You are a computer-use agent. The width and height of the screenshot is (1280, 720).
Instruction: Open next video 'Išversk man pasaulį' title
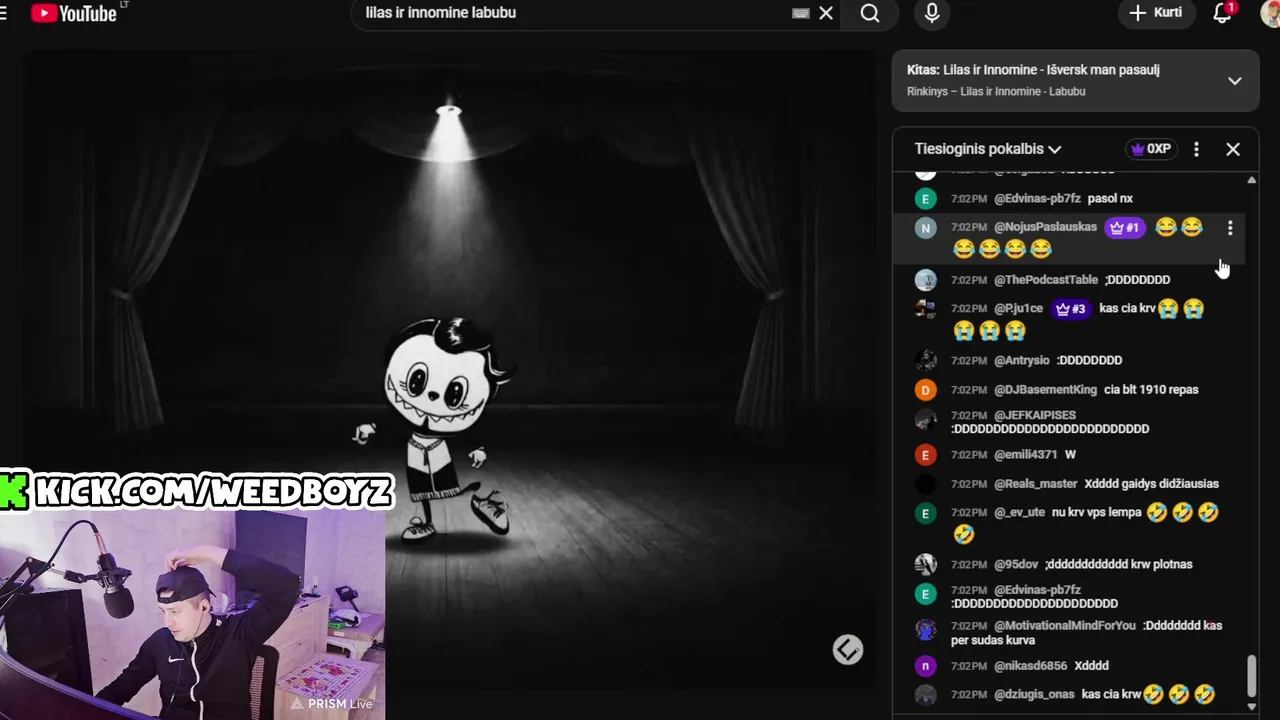click(x=1051, y=70)
